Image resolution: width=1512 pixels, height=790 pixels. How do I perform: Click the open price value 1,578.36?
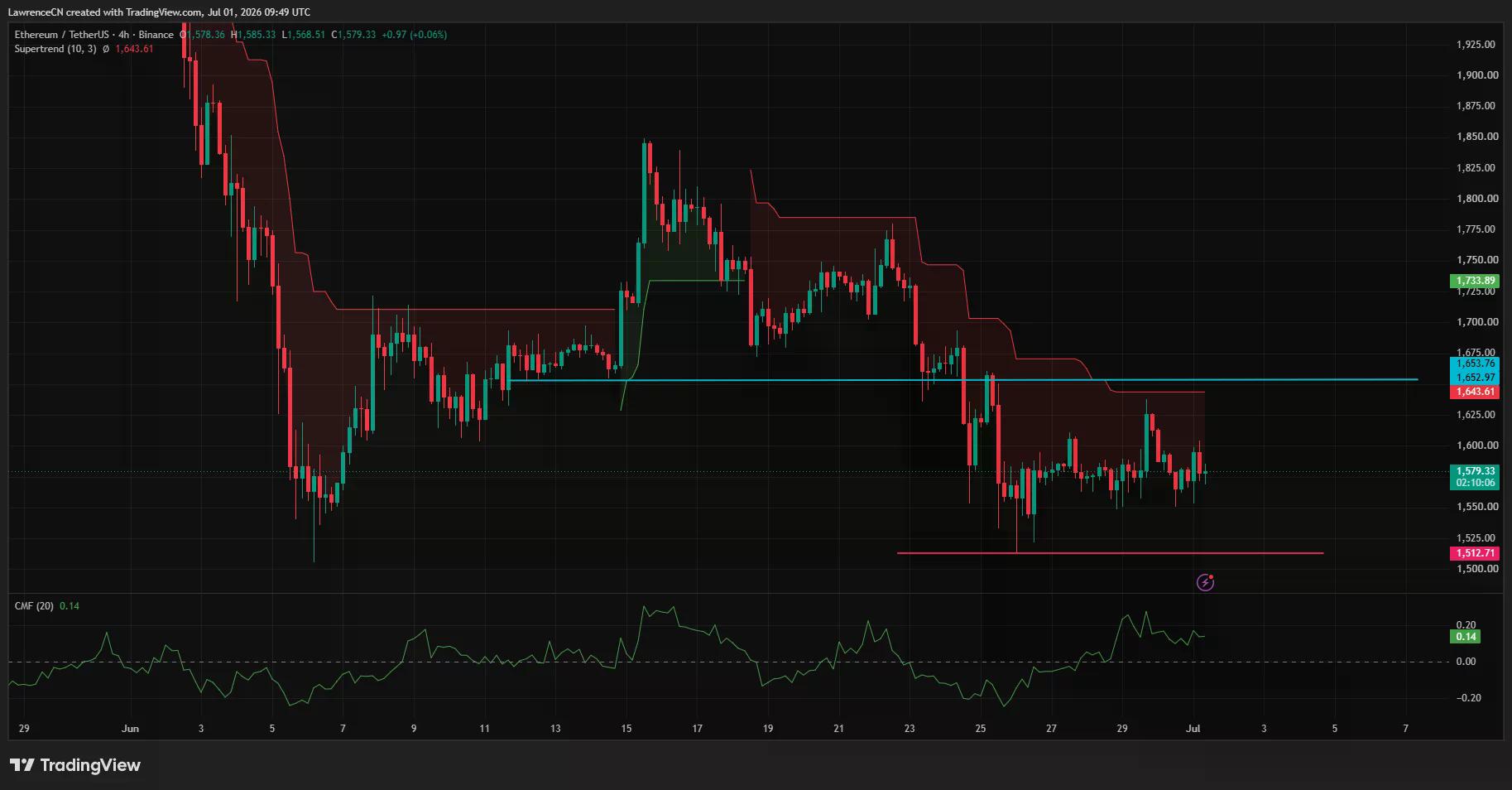pos(205,35)
